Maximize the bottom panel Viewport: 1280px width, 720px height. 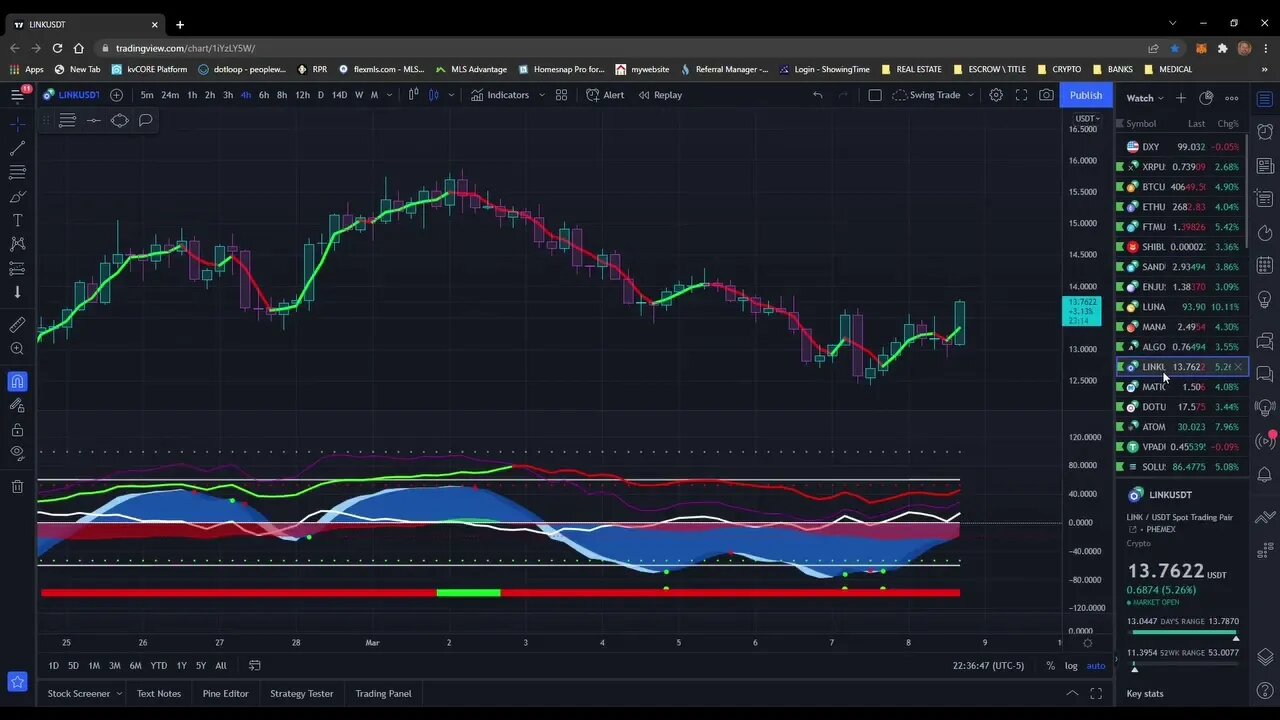point(1096,694)
